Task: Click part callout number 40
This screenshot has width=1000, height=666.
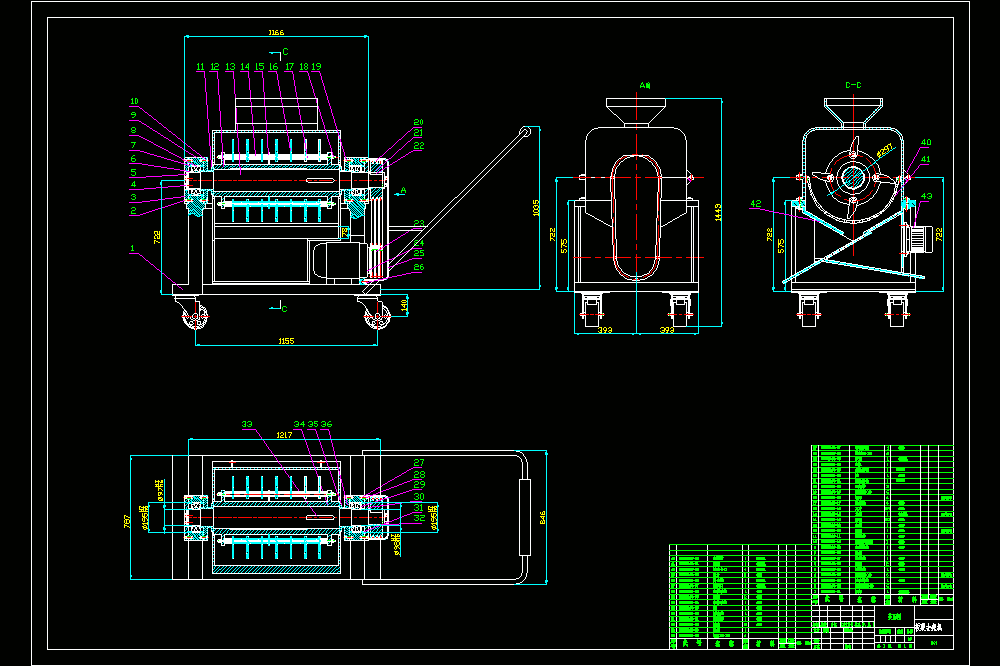Action: 926,143
